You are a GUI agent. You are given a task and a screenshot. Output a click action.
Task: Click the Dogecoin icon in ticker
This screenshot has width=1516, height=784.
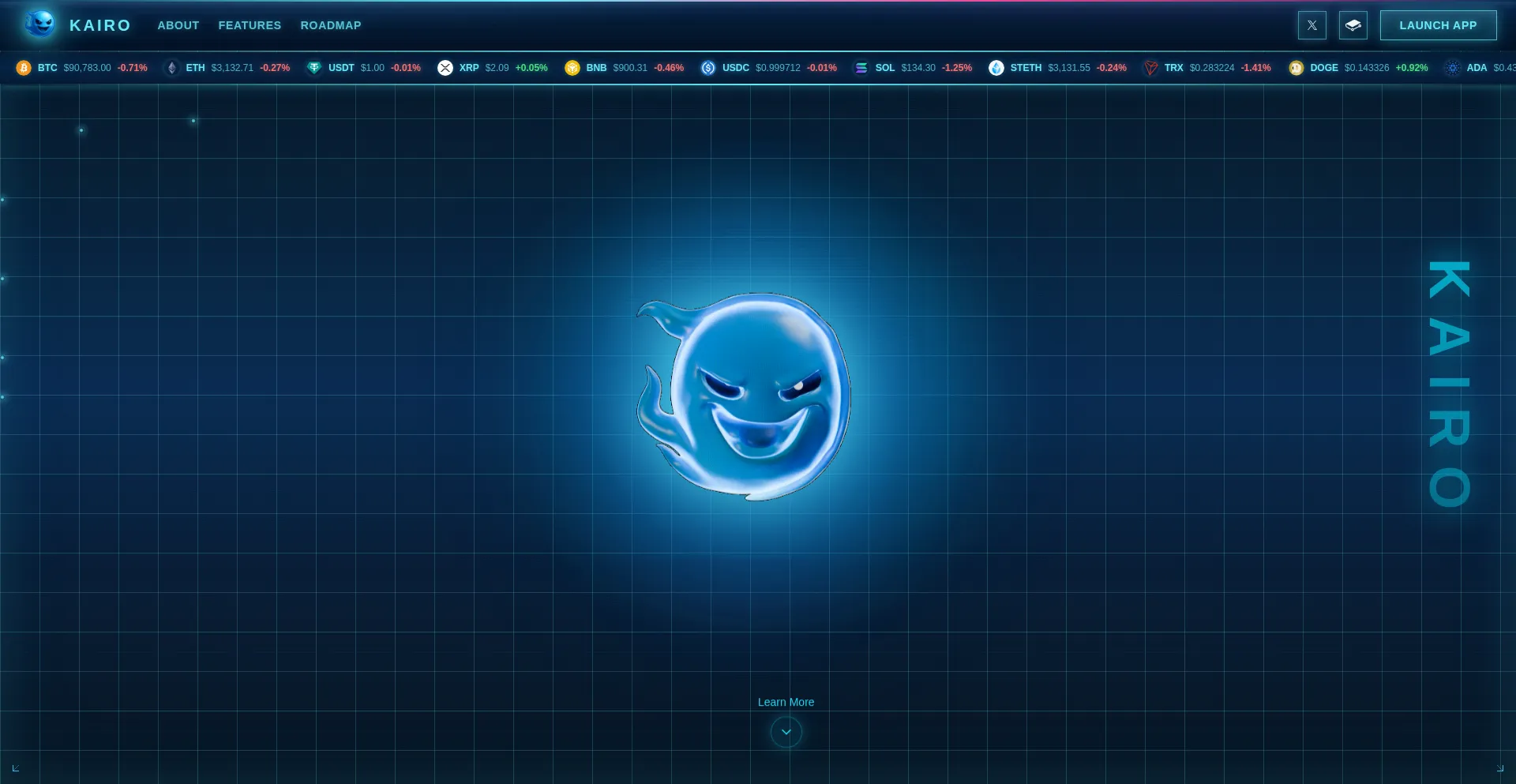[x=1296, y=68]
